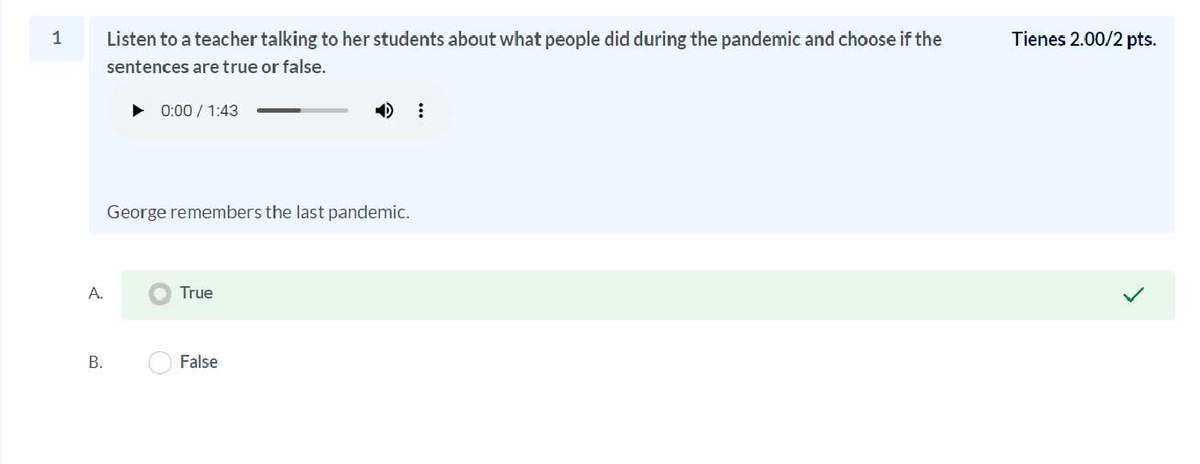Click the question number 1 badge

[x=57, y=40]
